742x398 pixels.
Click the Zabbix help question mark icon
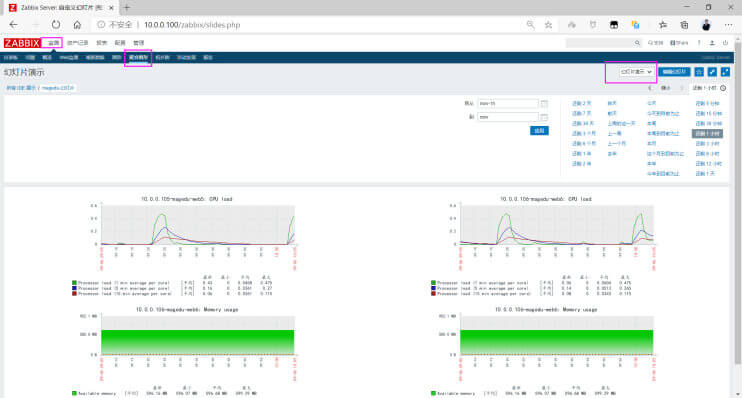(x=699, y=43)
